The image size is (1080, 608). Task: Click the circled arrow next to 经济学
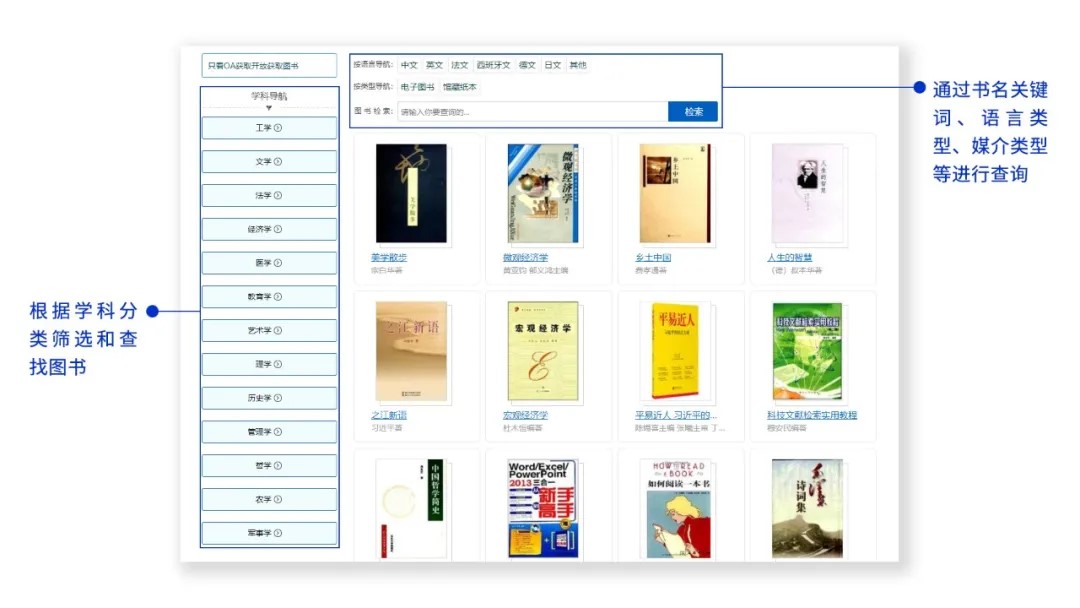[278, 230]
